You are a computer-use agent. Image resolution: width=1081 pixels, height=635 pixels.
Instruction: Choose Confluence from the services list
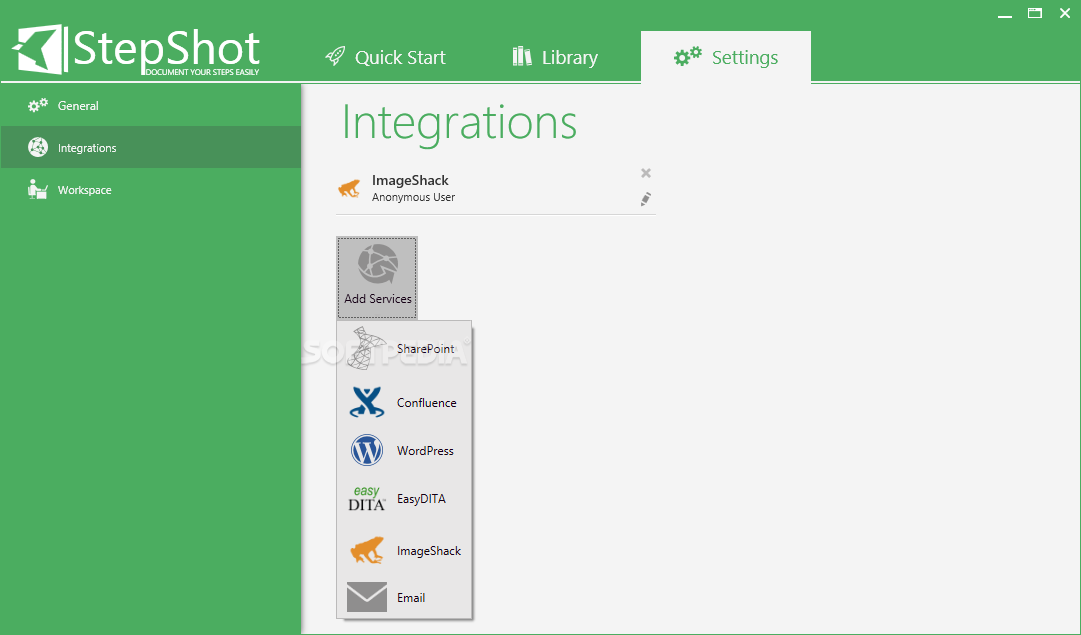point(404,403)
